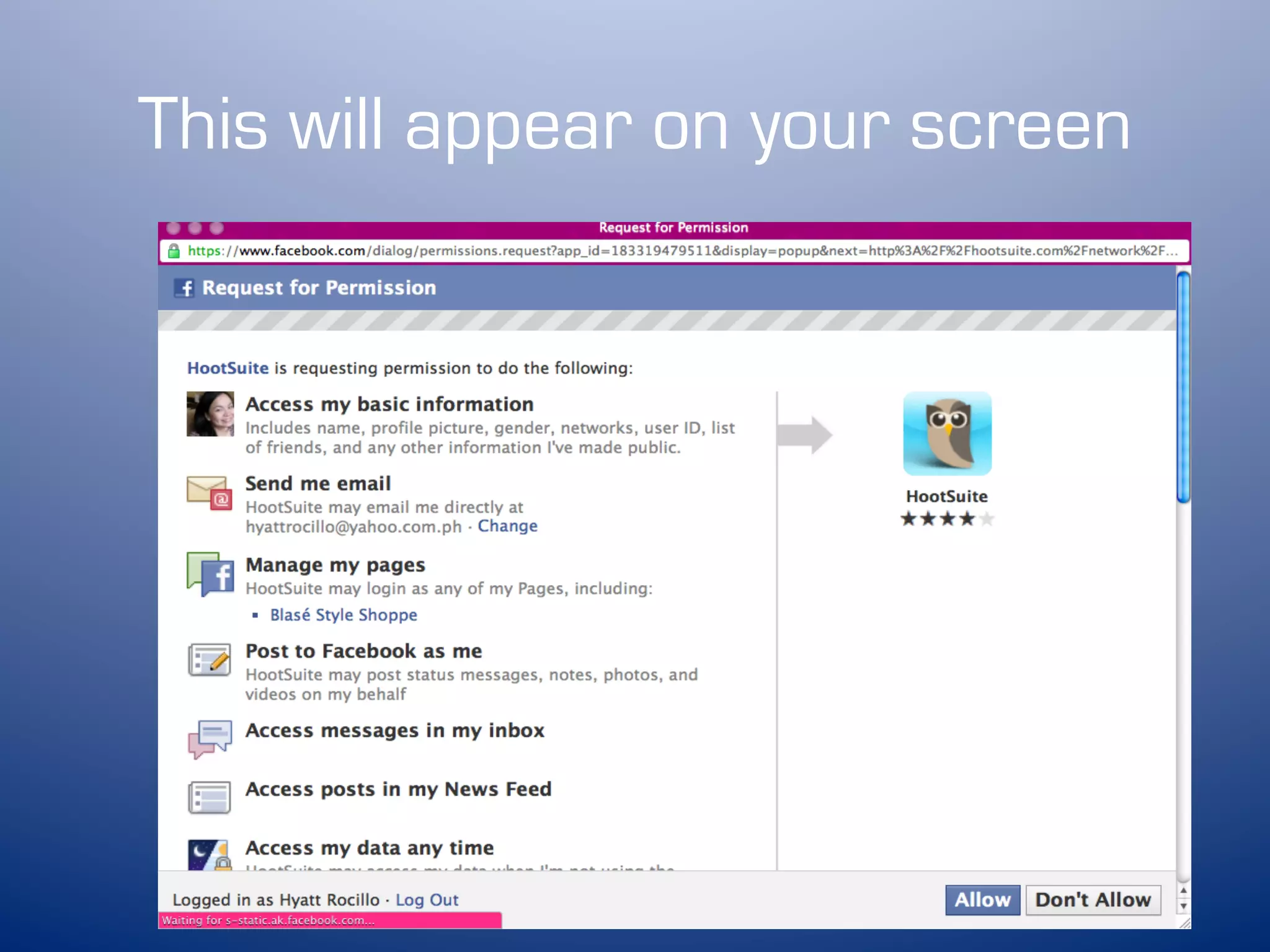Open the Blasé Style Shoppe page link

pos(344,615)
